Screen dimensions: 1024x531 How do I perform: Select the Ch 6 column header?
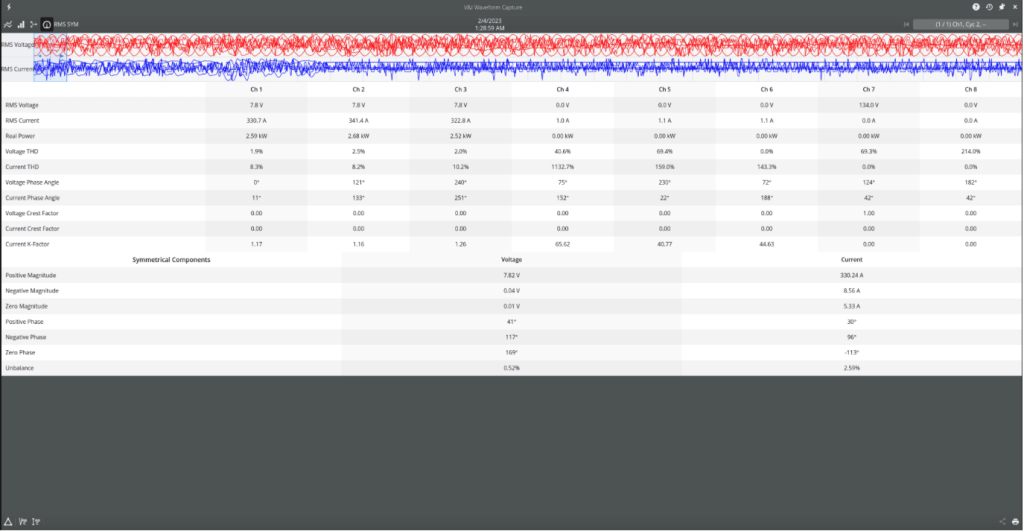click(x=767, y=89)
